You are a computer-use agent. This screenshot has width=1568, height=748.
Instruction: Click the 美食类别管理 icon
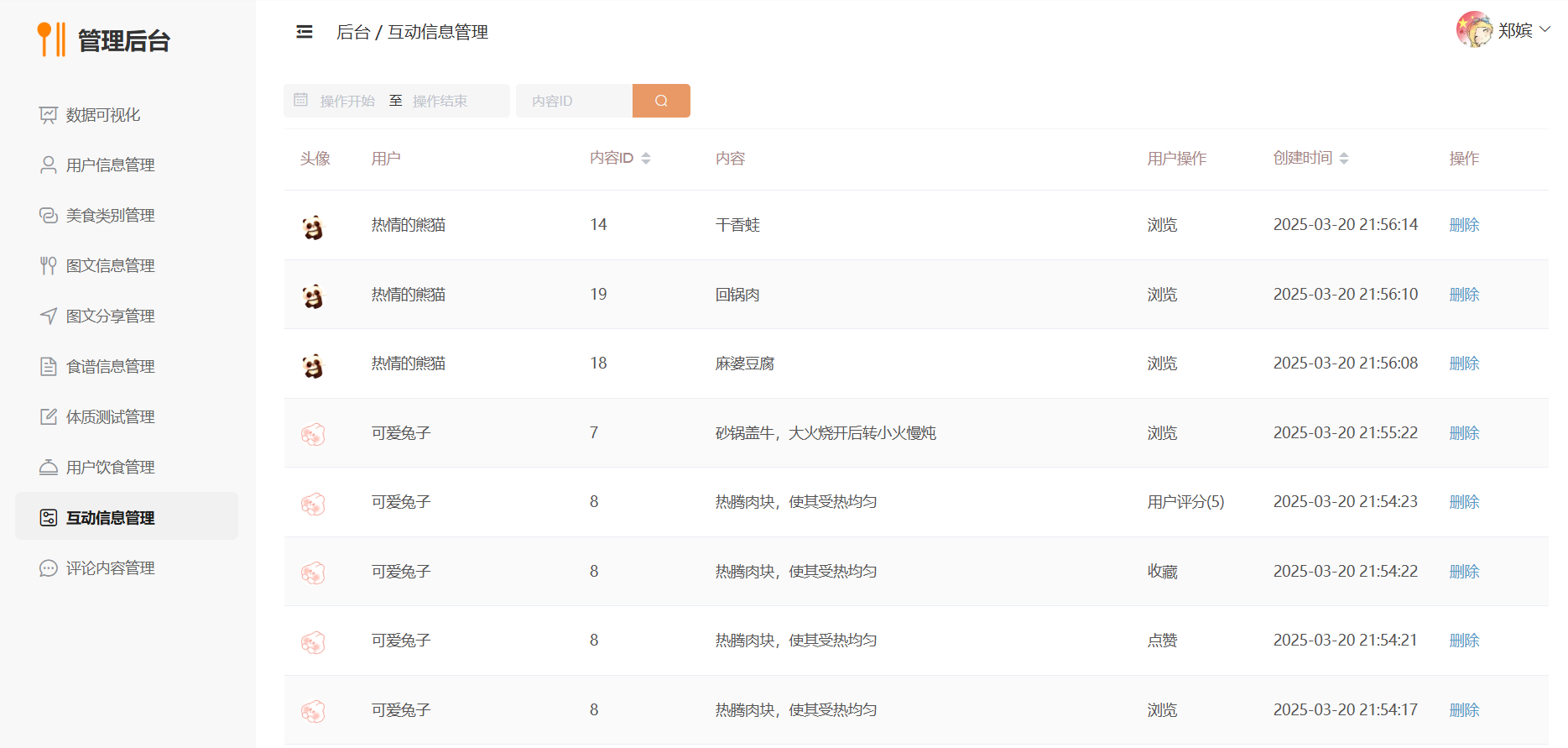49,216
